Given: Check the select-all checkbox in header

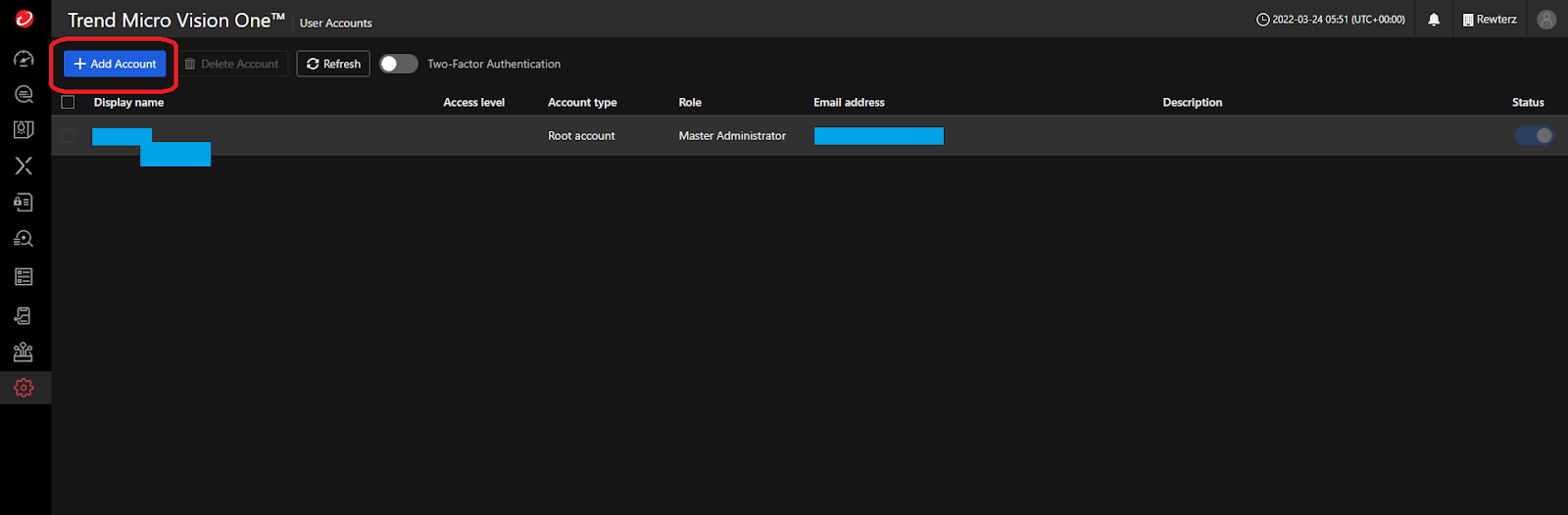Looking at the screenshot, I should [x=68, y=102].
